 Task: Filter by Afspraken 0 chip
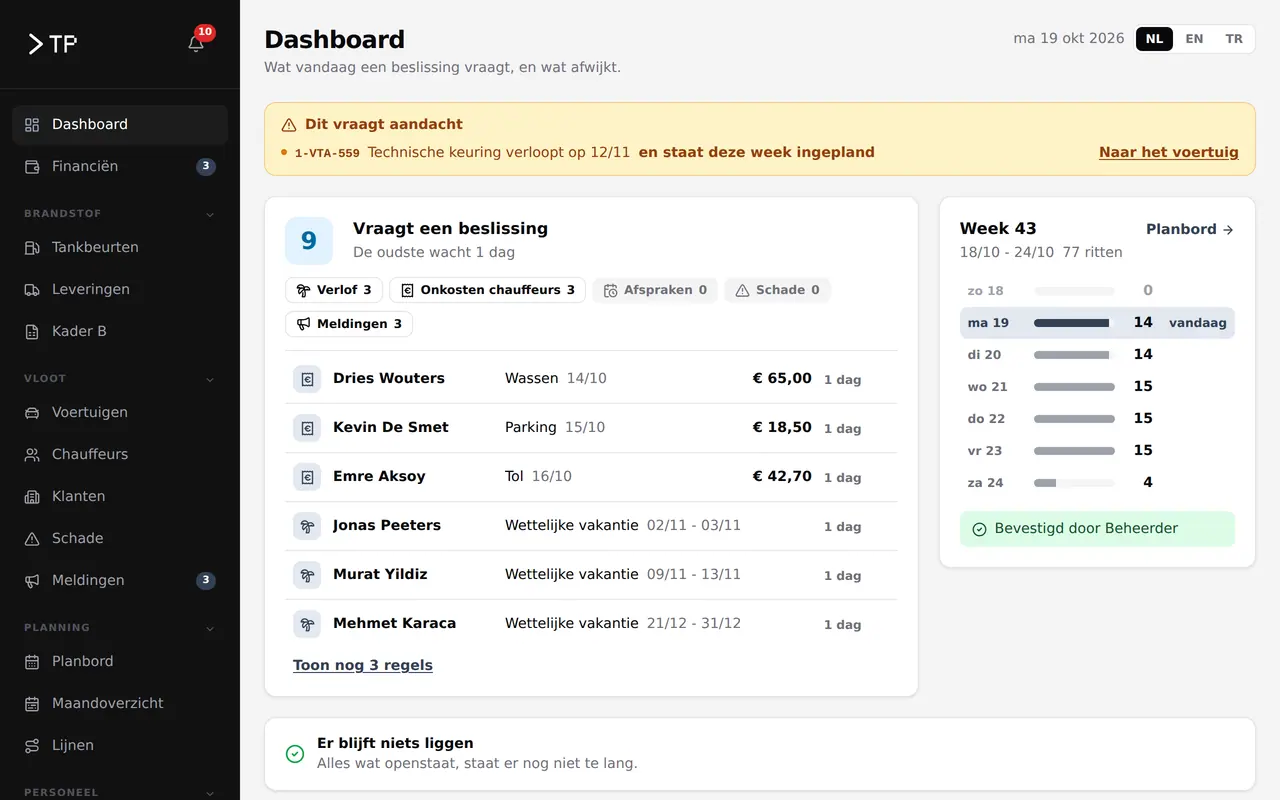[655, 290]
